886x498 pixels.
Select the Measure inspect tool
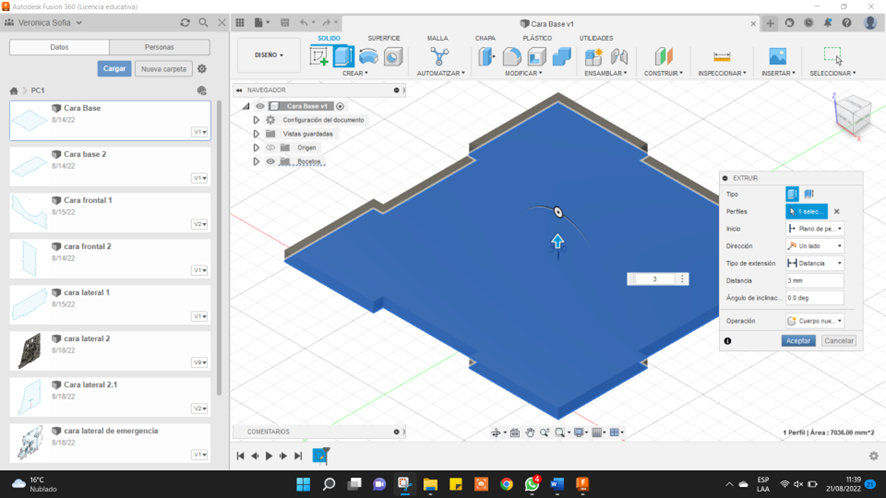pyautogui.click(x=722, y=57)
